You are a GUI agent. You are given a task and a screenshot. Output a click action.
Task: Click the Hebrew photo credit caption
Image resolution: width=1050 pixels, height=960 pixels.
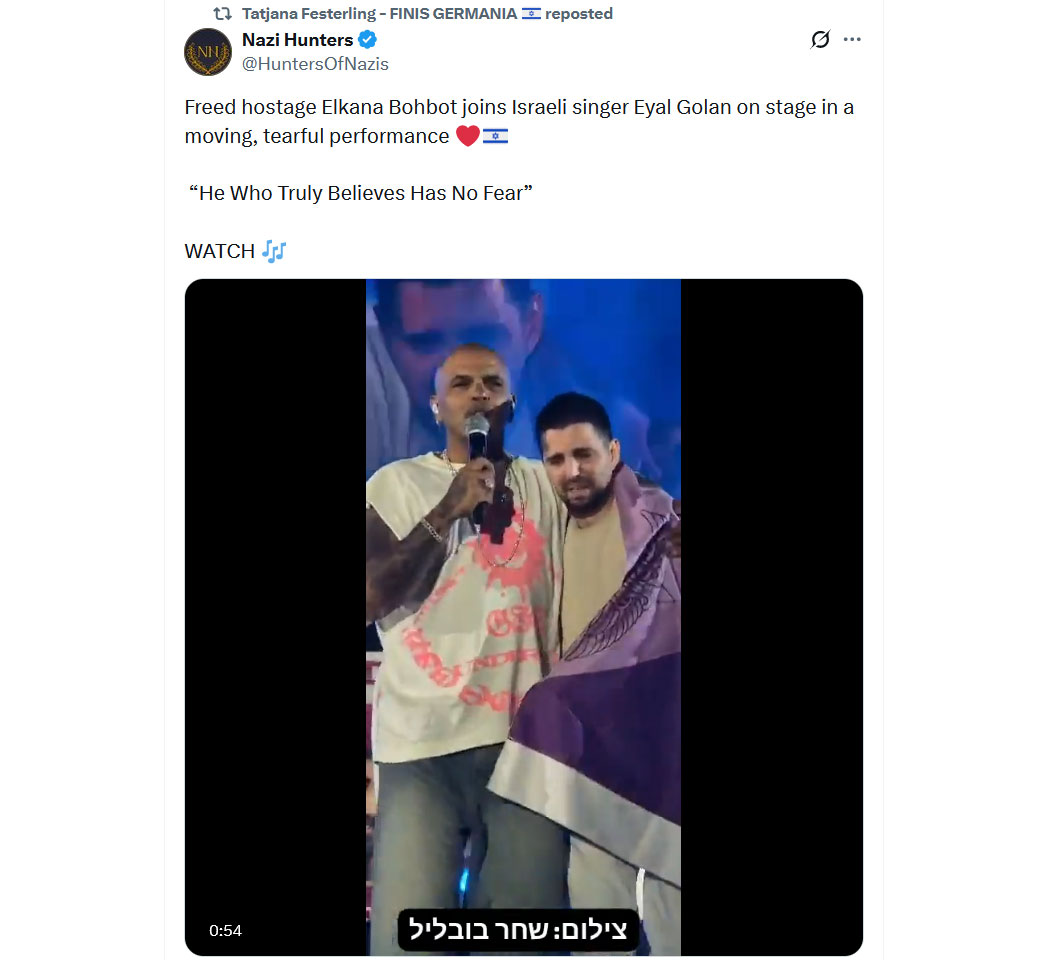[x=518, y=930]
